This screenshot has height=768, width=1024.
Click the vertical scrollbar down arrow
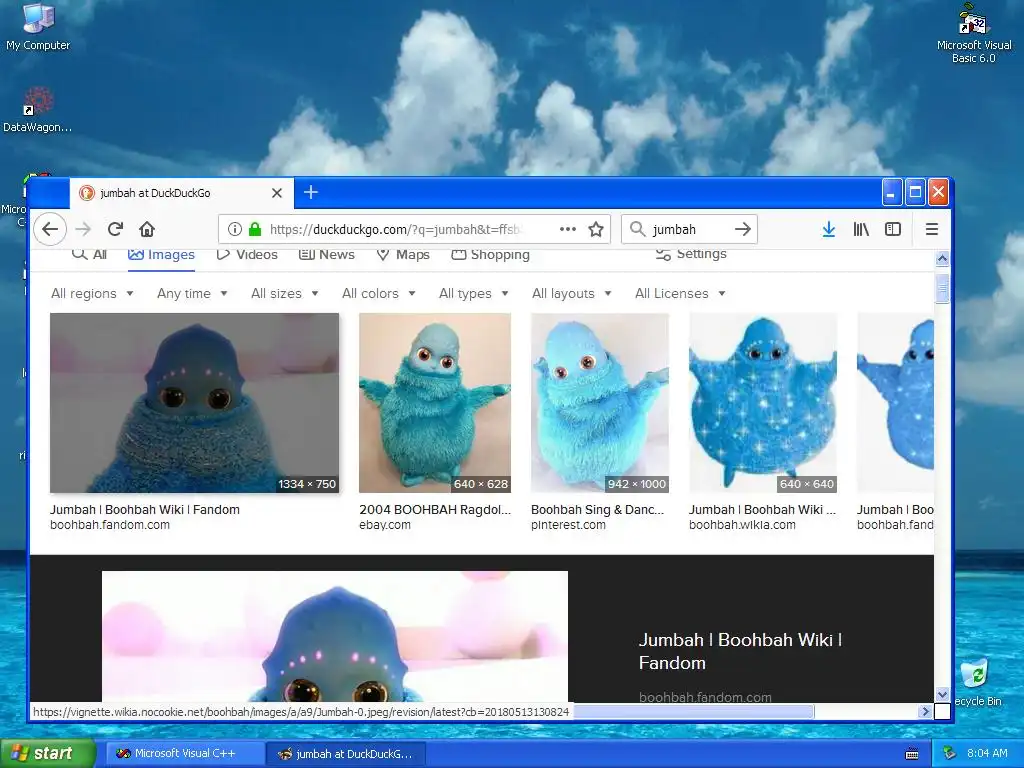pyautogui.click(x=942, y=695)
